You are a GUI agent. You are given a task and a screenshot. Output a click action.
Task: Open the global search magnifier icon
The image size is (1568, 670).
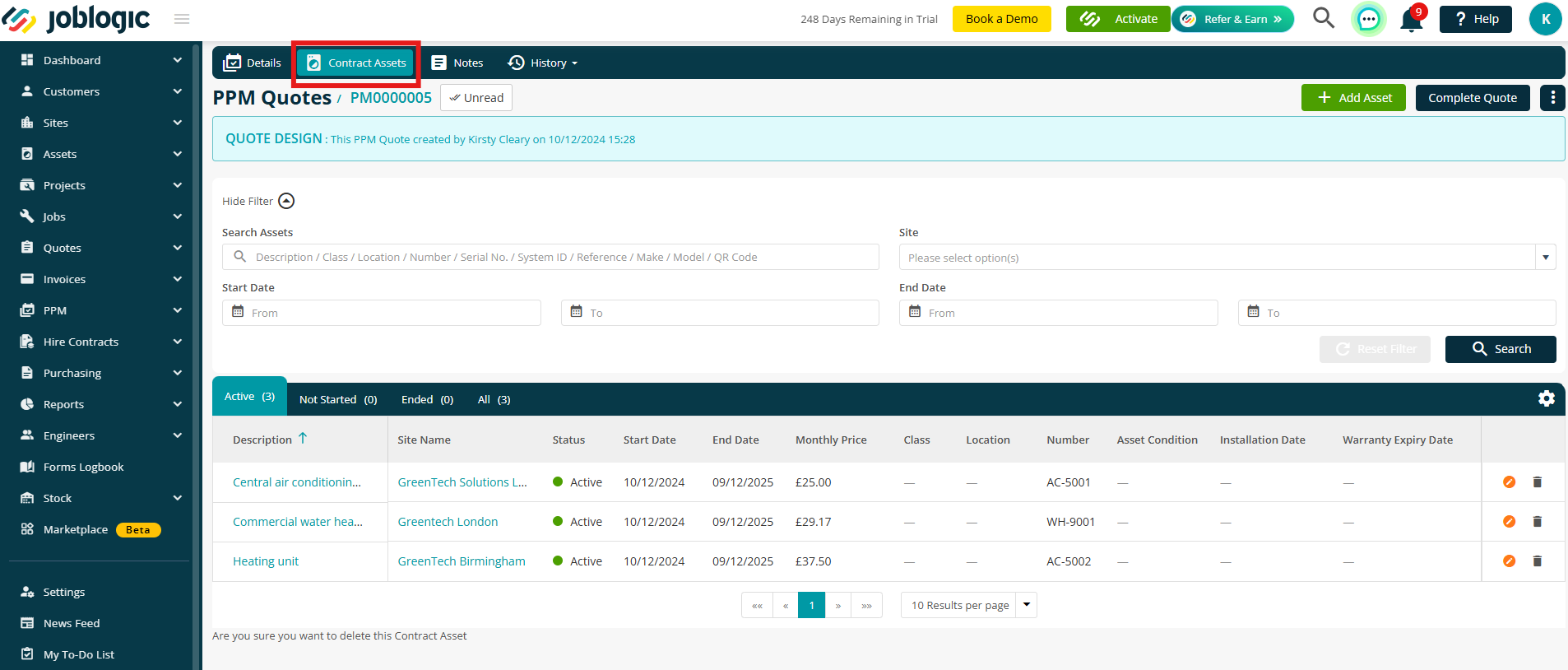coord(1323,18)
